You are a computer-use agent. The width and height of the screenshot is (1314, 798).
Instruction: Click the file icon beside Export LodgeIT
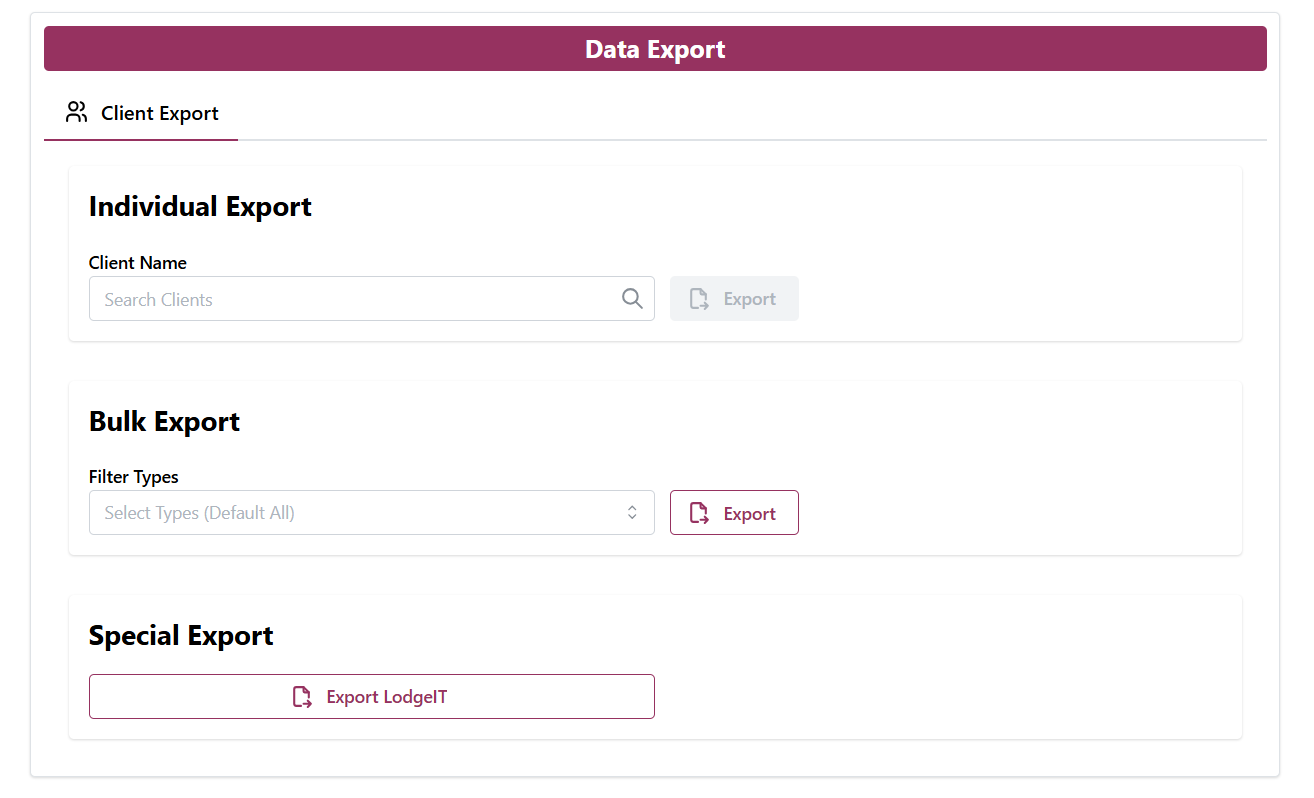[x=302, y=697]
